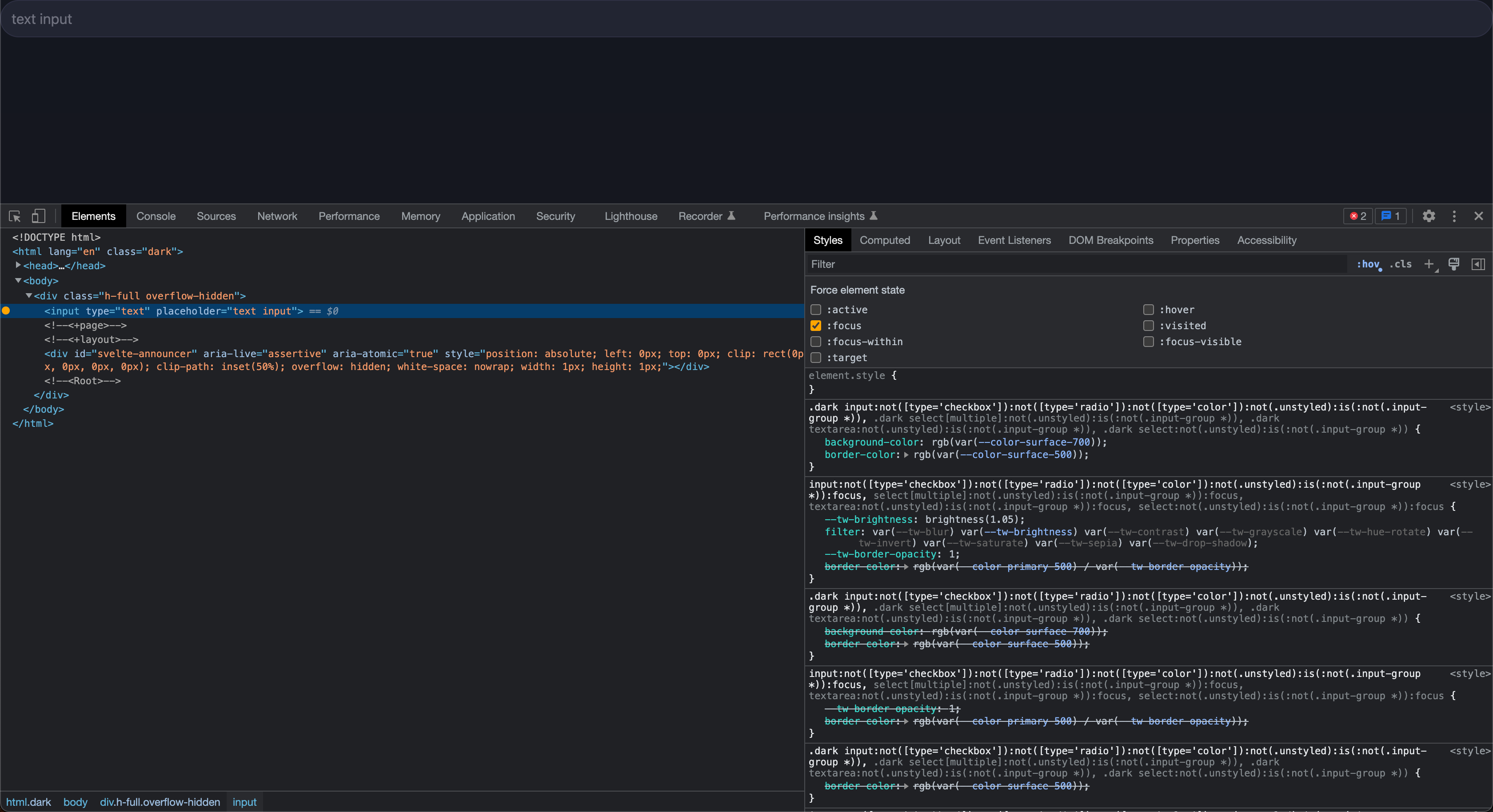Disable the :focus state checkbox
The width and height of the screenshot is (1493, 812).
click(816, 326)
